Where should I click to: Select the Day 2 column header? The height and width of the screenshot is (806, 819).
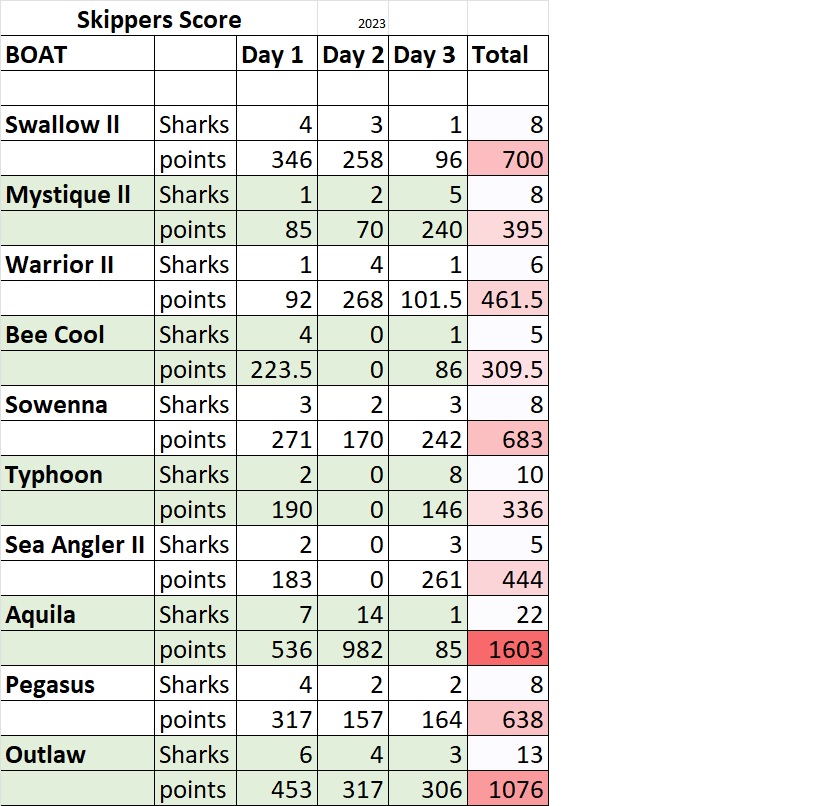pos(353,54)
